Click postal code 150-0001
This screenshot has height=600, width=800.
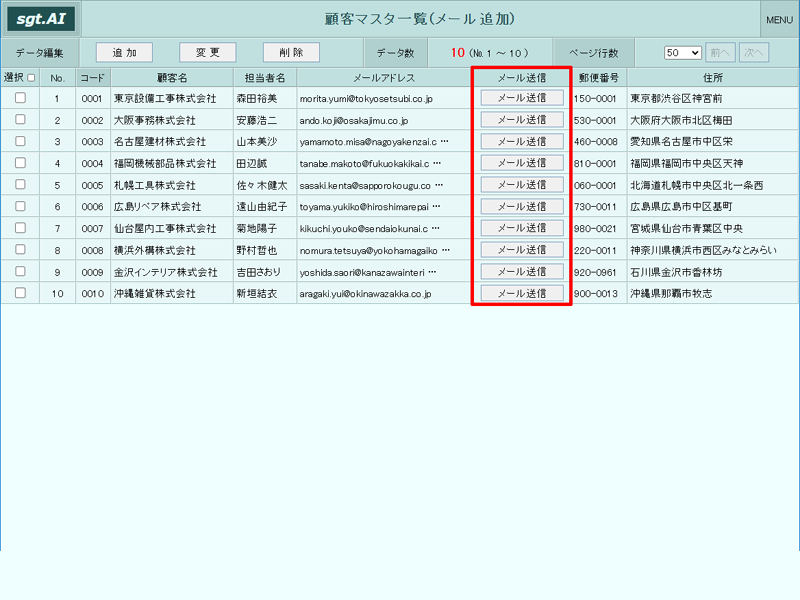595,98
